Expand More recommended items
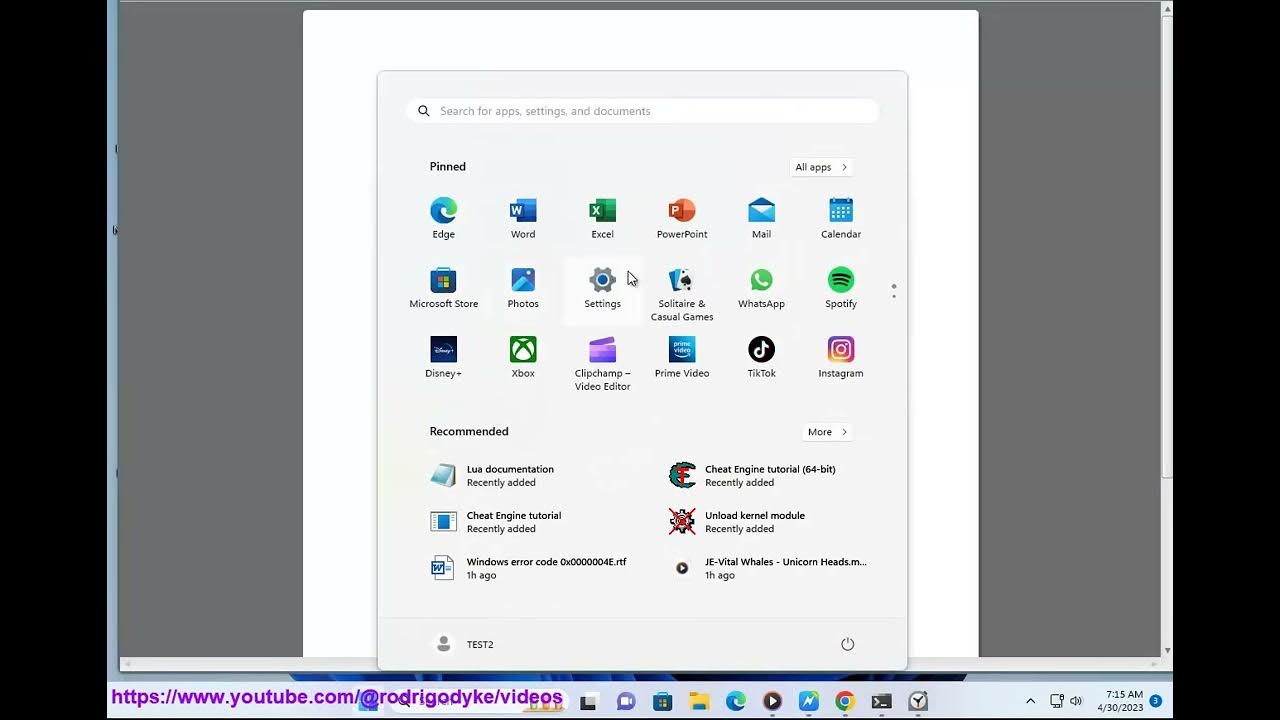1280x720 pixels. point(827,432)
